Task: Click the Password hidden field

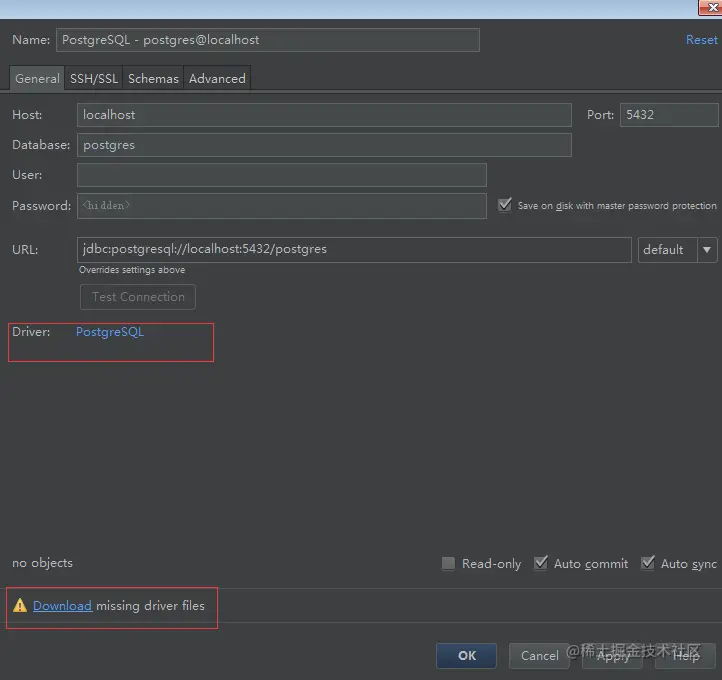Action: tap(282, 206)
